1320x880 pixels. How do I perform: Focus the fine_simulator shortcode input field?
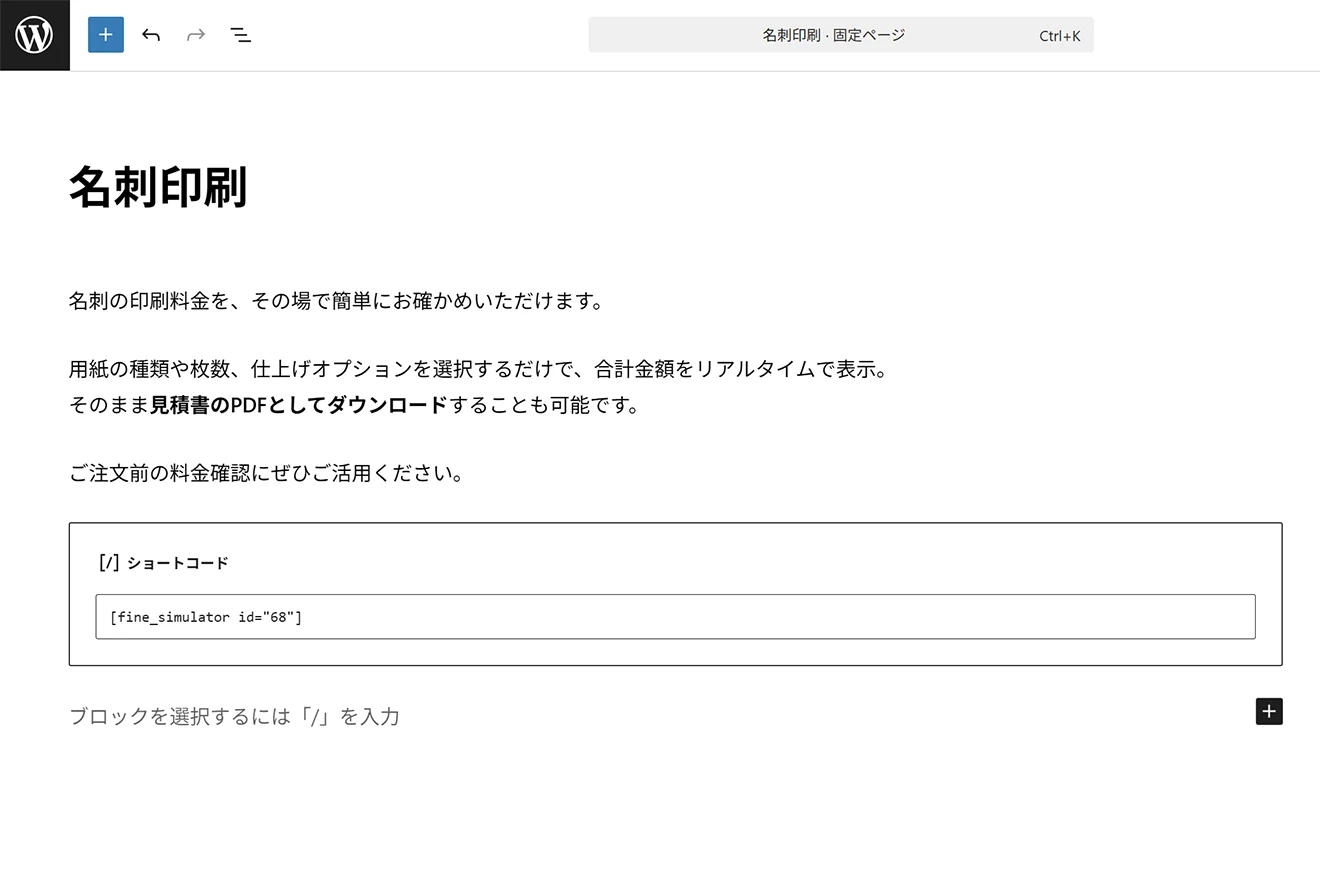675,617
